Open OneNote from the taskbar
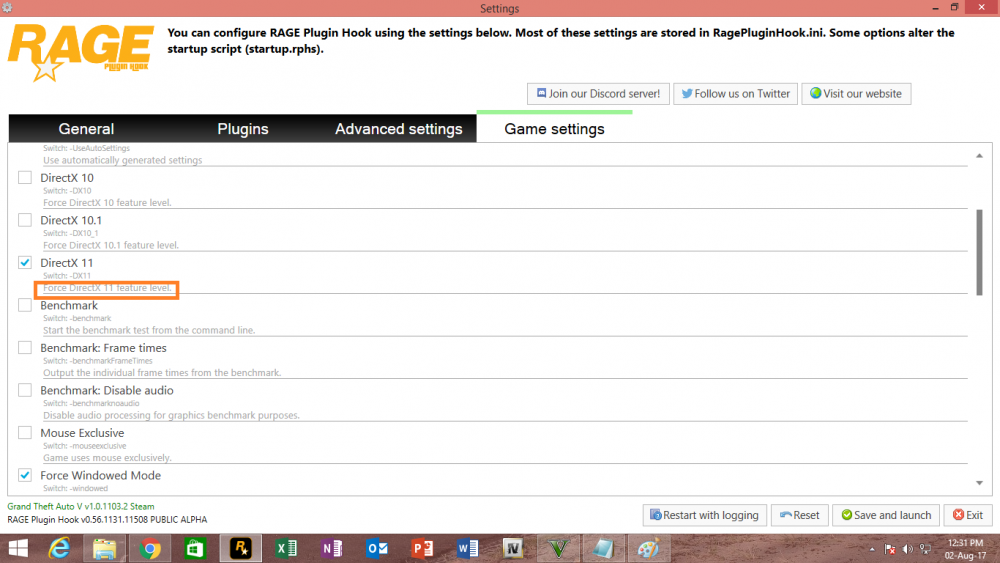Image resolution: width=1000 pixels, height=563 pixels. pyautogui.click(x=332, y=548)
